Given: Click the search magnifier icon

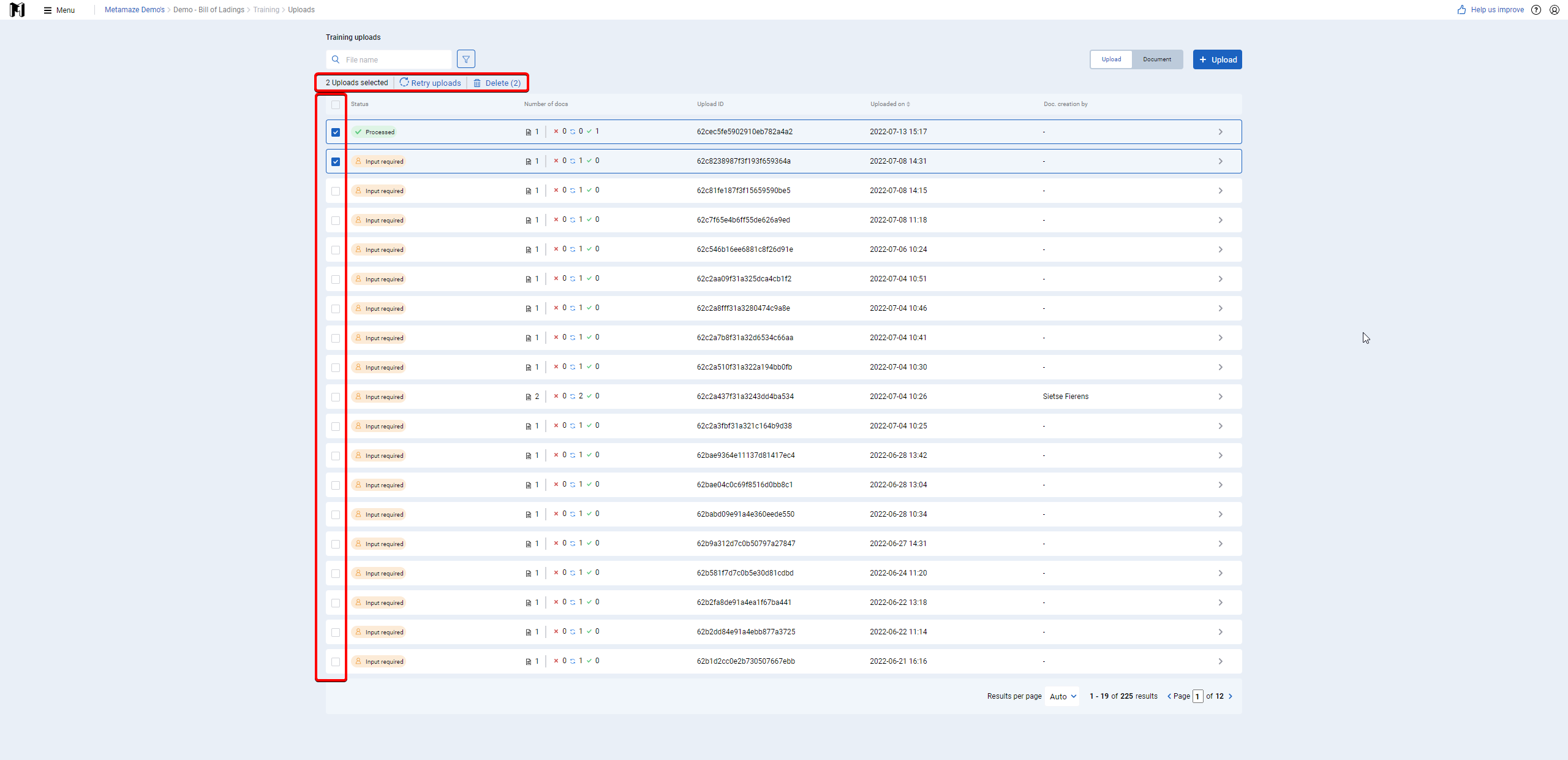Looking at the screenshot, I should pyautogui.click(x=336, y=59).
